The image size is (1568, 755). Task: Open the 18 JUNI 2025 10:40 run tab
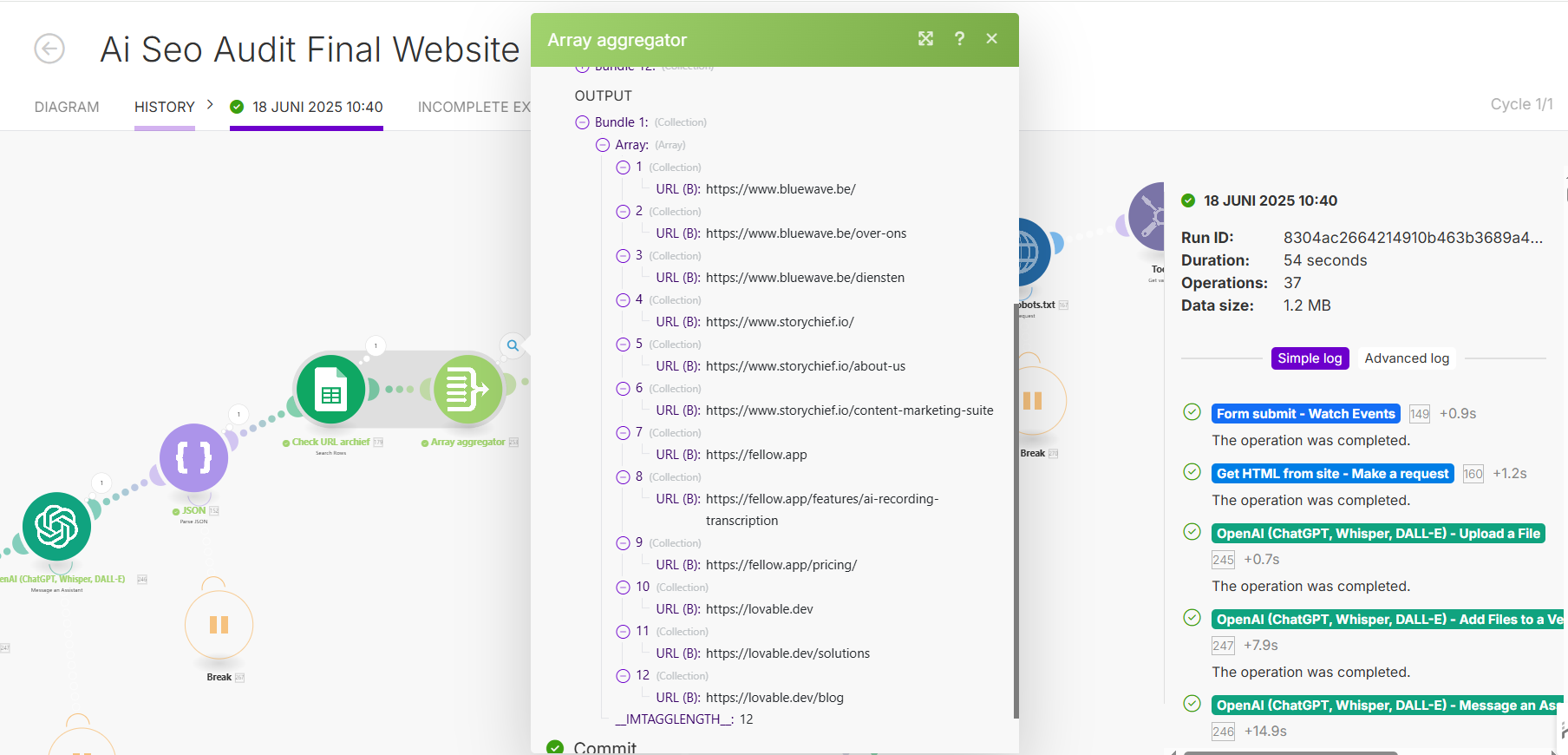pos(306,107)
